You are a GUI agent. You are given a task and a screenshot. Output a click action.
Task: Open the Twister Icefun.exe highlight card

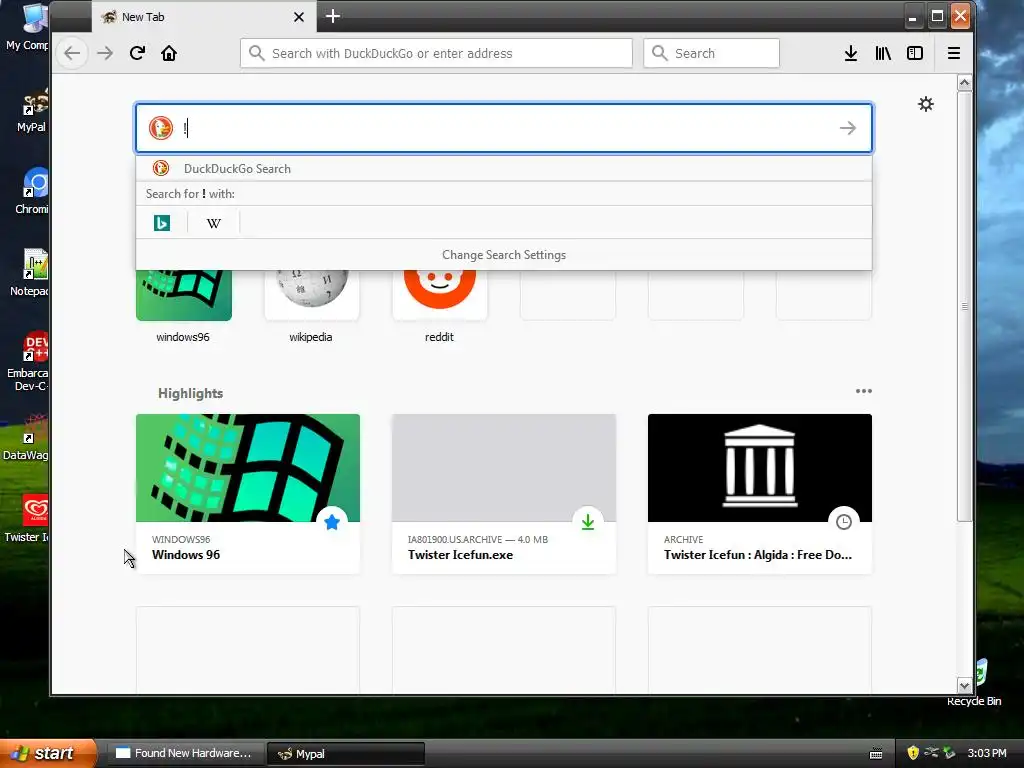[504, 494]
